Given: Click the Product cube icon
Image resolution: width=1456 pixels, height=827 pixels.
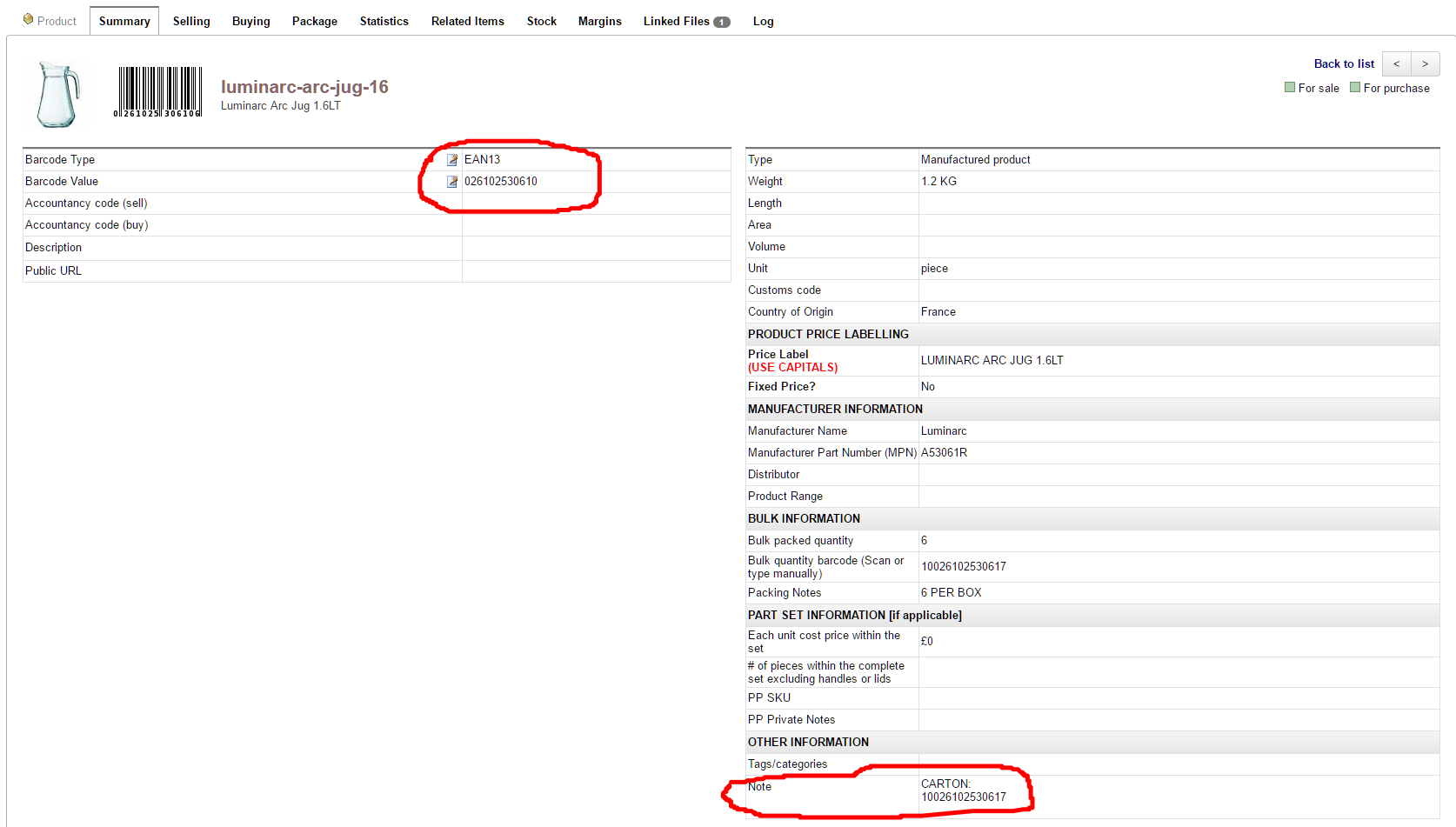Looking at the screenshot, I should (x=29, y=20).
